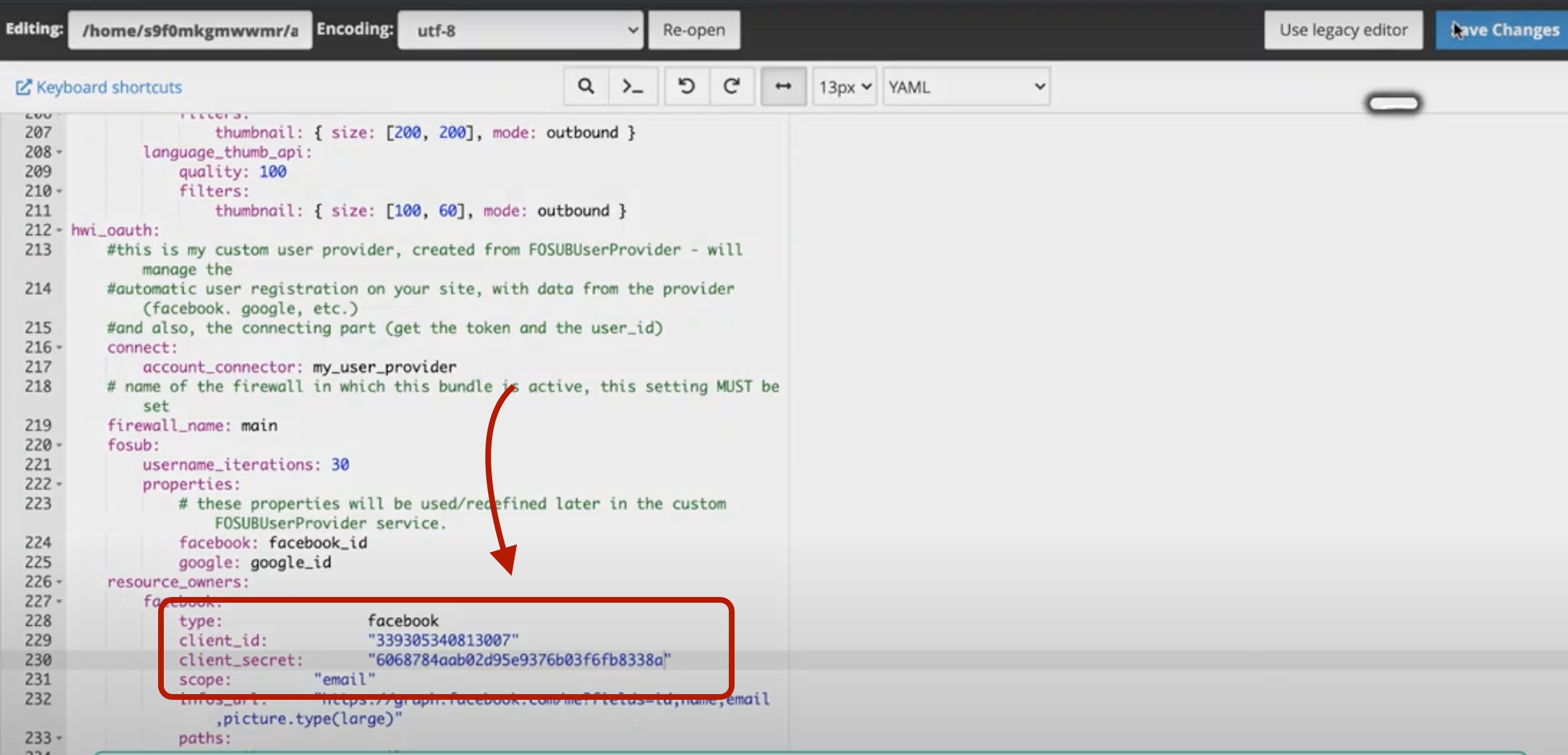Click the client_secret value on line 230
The image size is (1568, 755).
tap(518, 660)
